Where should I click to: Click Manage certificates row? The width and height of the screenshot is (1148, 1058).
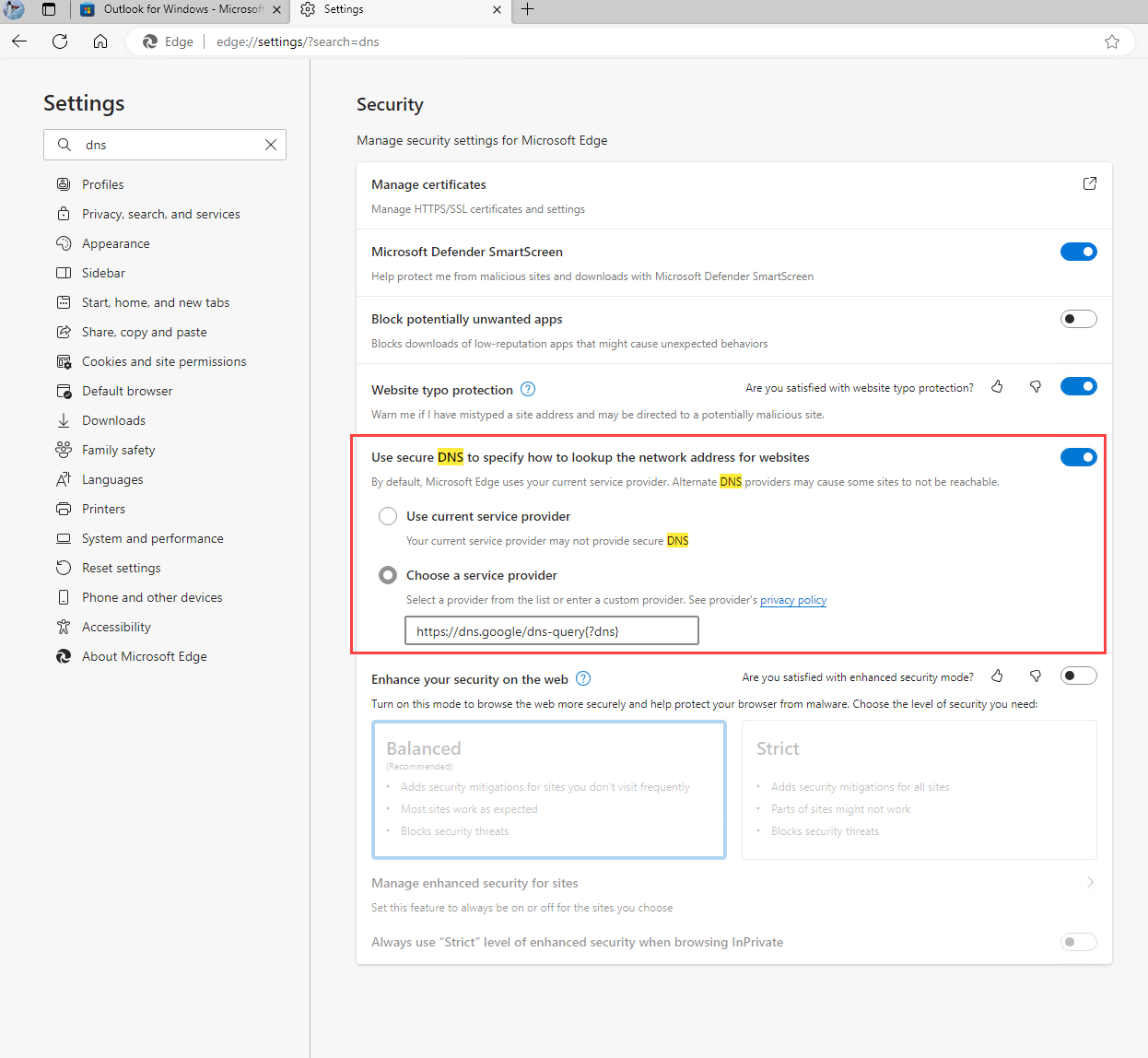[x=734, y=195]
